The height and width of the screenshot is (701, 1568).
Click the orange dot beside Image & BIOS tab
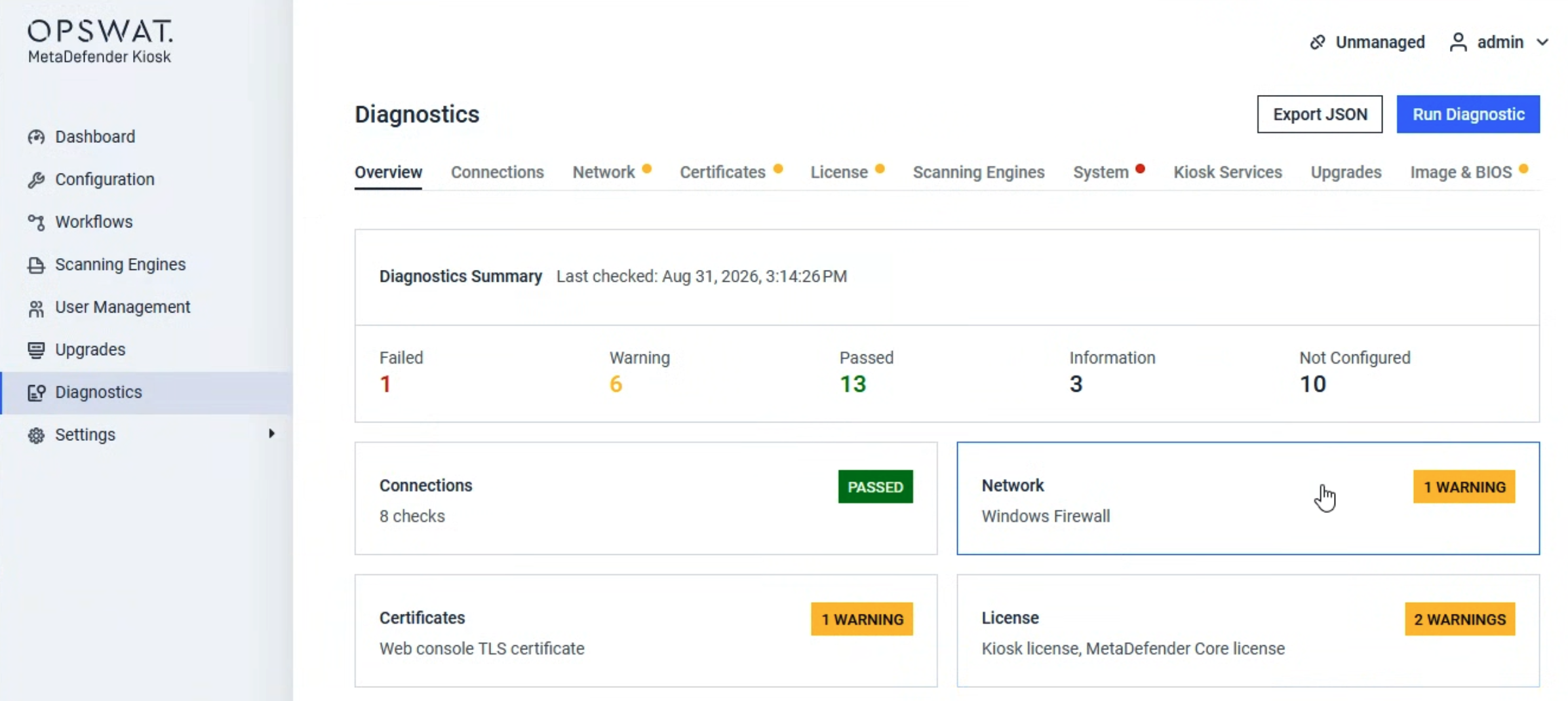pos(1524,169)
